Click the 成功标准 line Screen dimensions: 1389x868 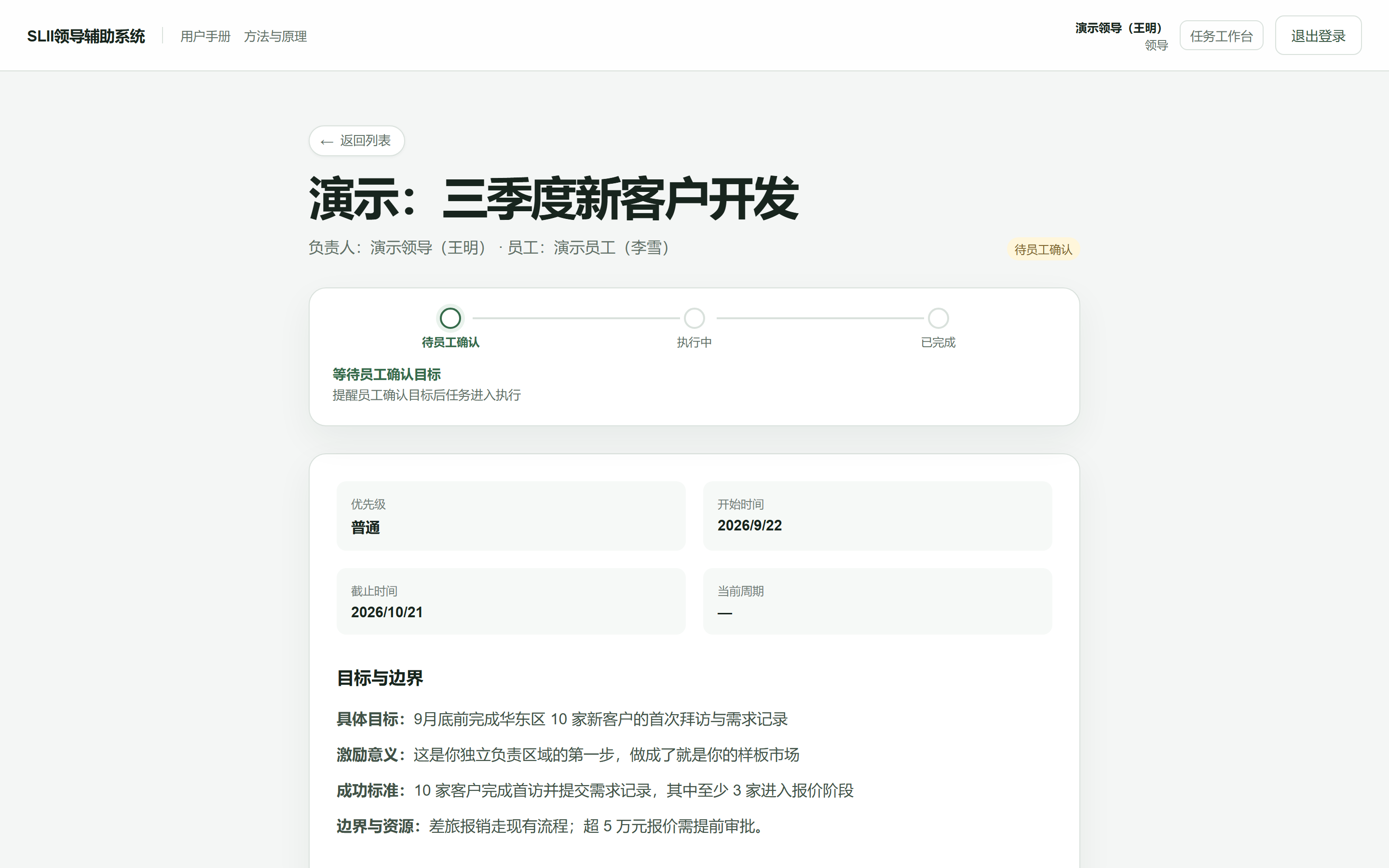coord(595,790)
